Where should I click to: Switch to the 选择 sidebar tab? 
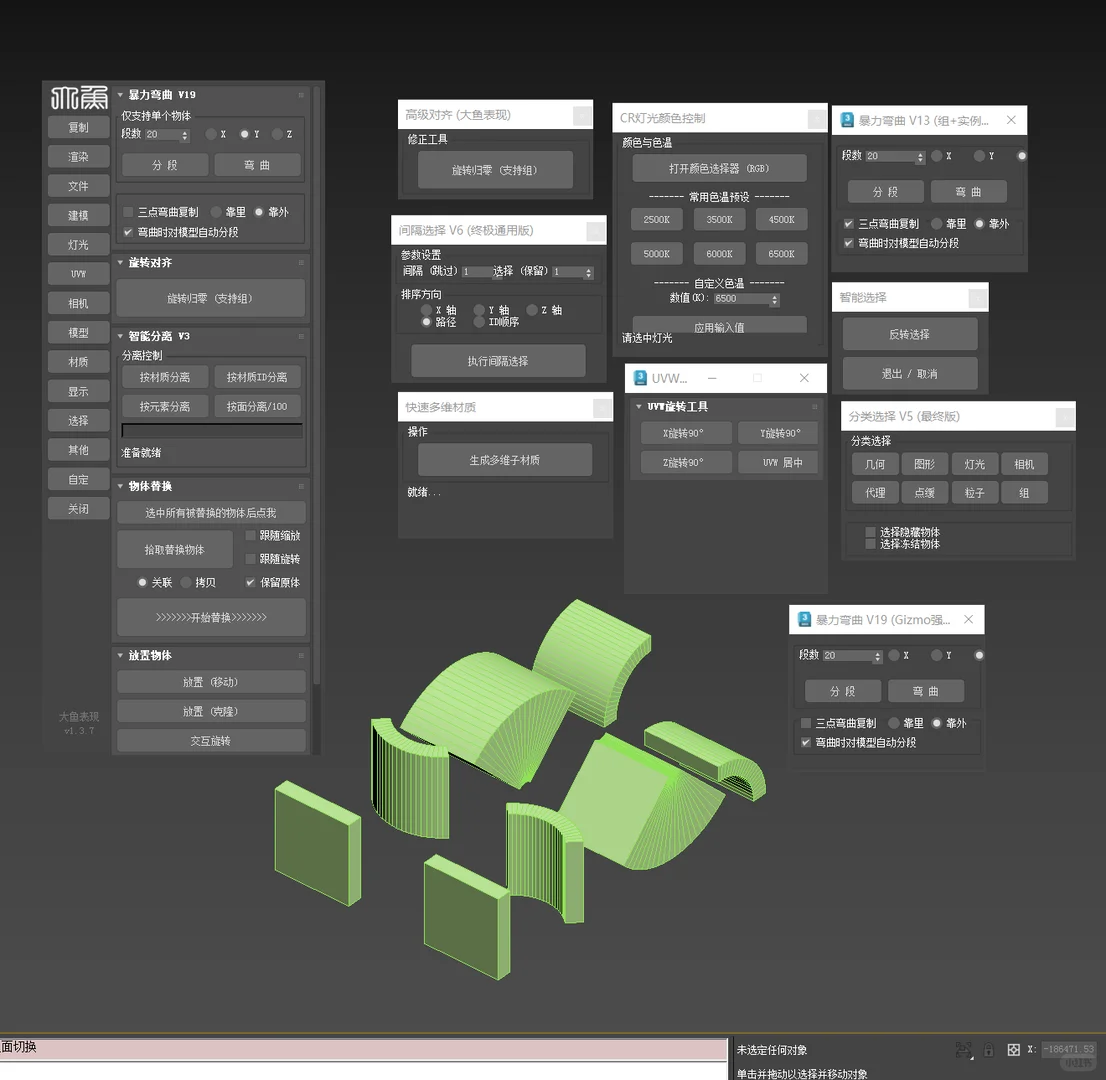click(x=78, y=420)
